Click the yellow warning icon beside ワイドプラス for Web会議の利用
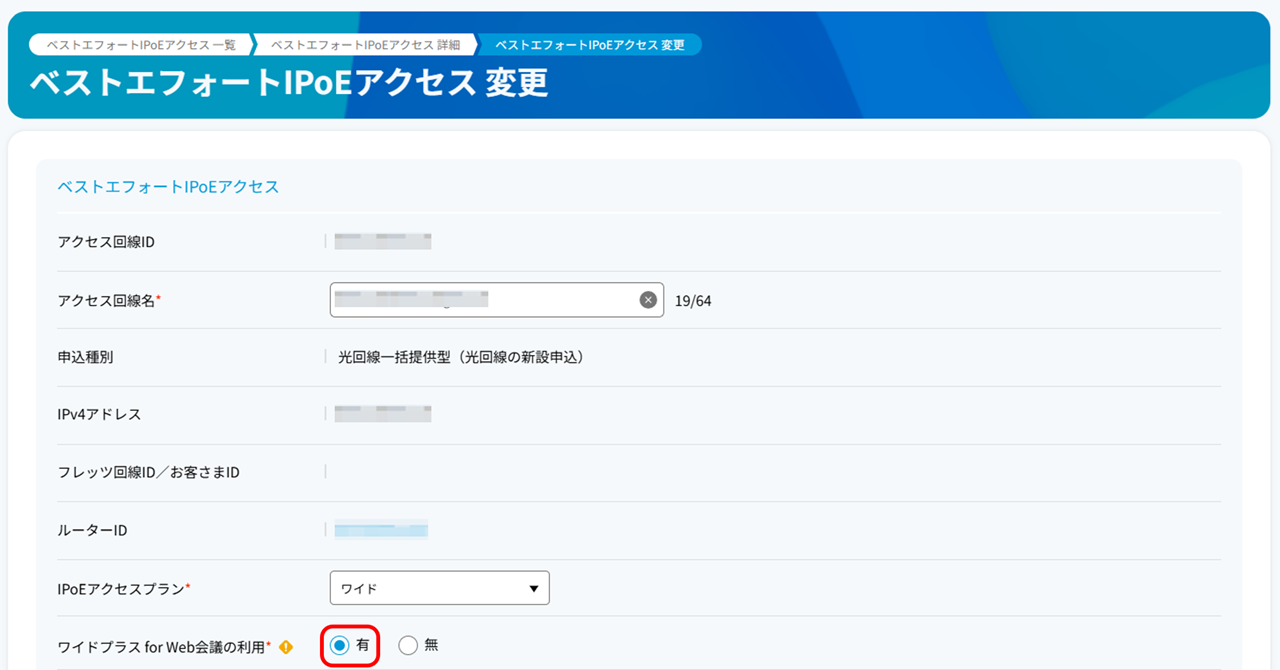The image size is (1280, 670). coord(286,647)
